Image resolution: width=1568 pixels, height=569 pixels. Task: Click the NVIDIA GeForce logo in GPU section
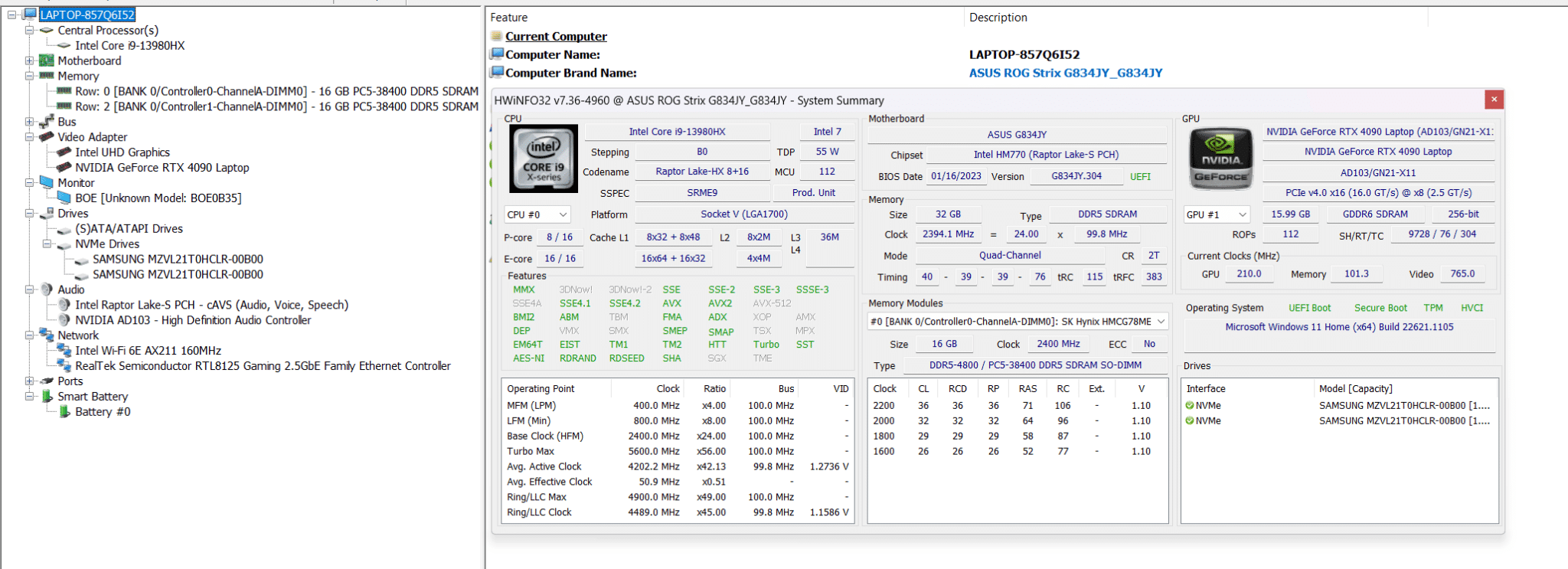[1220, 159]
